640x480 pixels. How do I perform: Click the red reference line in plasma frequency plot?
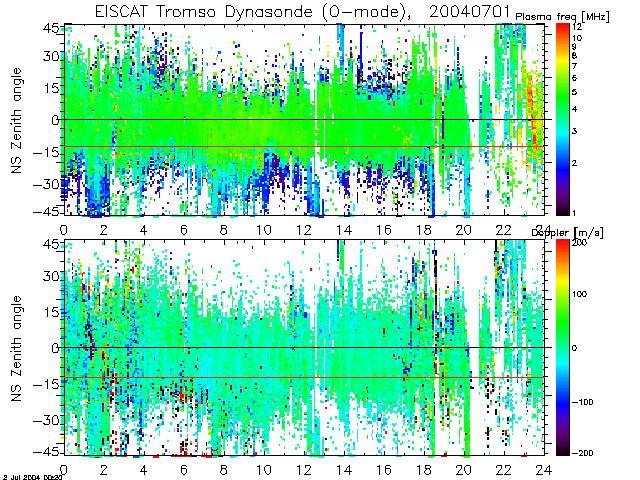304,147
